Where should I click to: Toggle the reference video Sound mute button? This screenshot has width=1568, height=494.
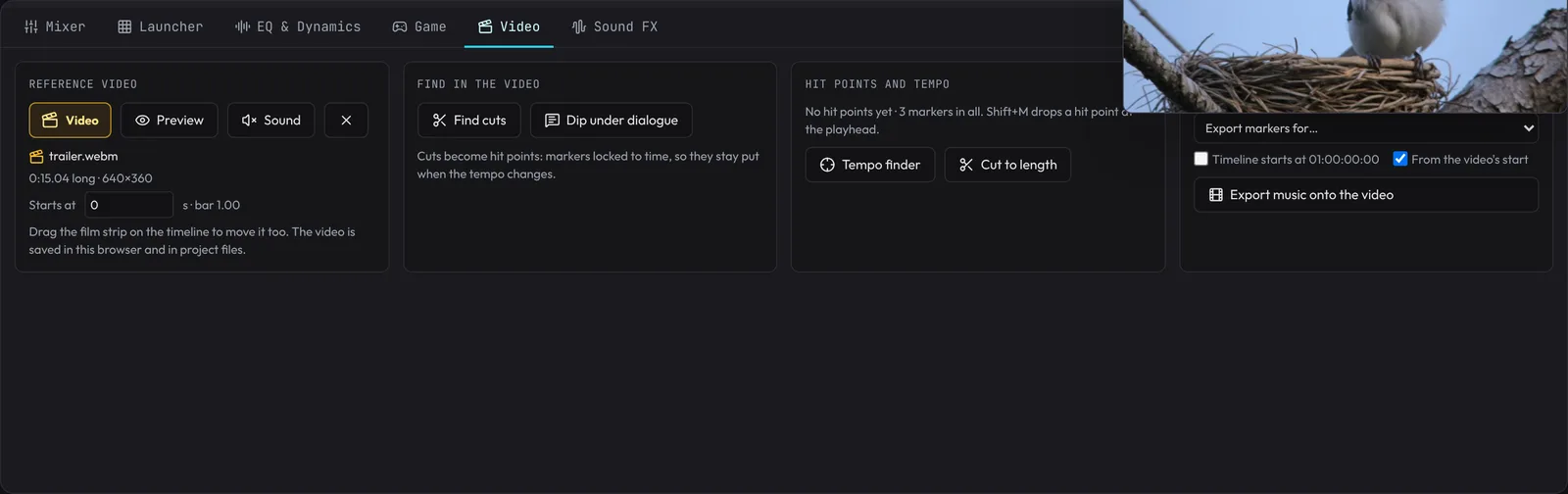271,121
